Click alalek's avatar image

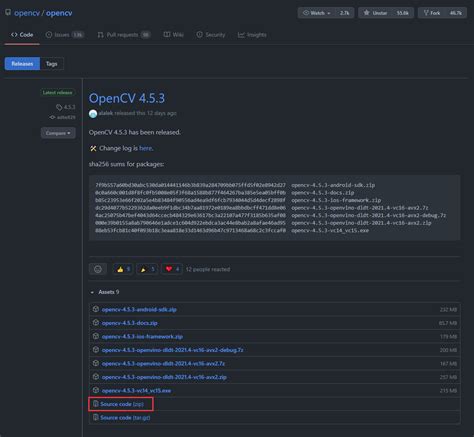click(93, 114)
